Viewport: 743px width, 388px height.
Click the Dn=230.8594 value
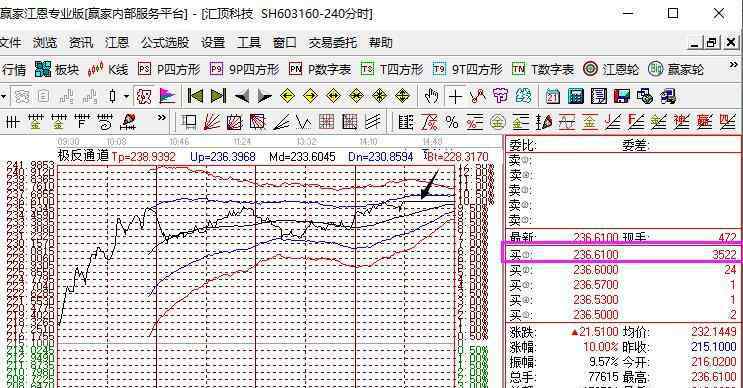(x=381, y=156)
